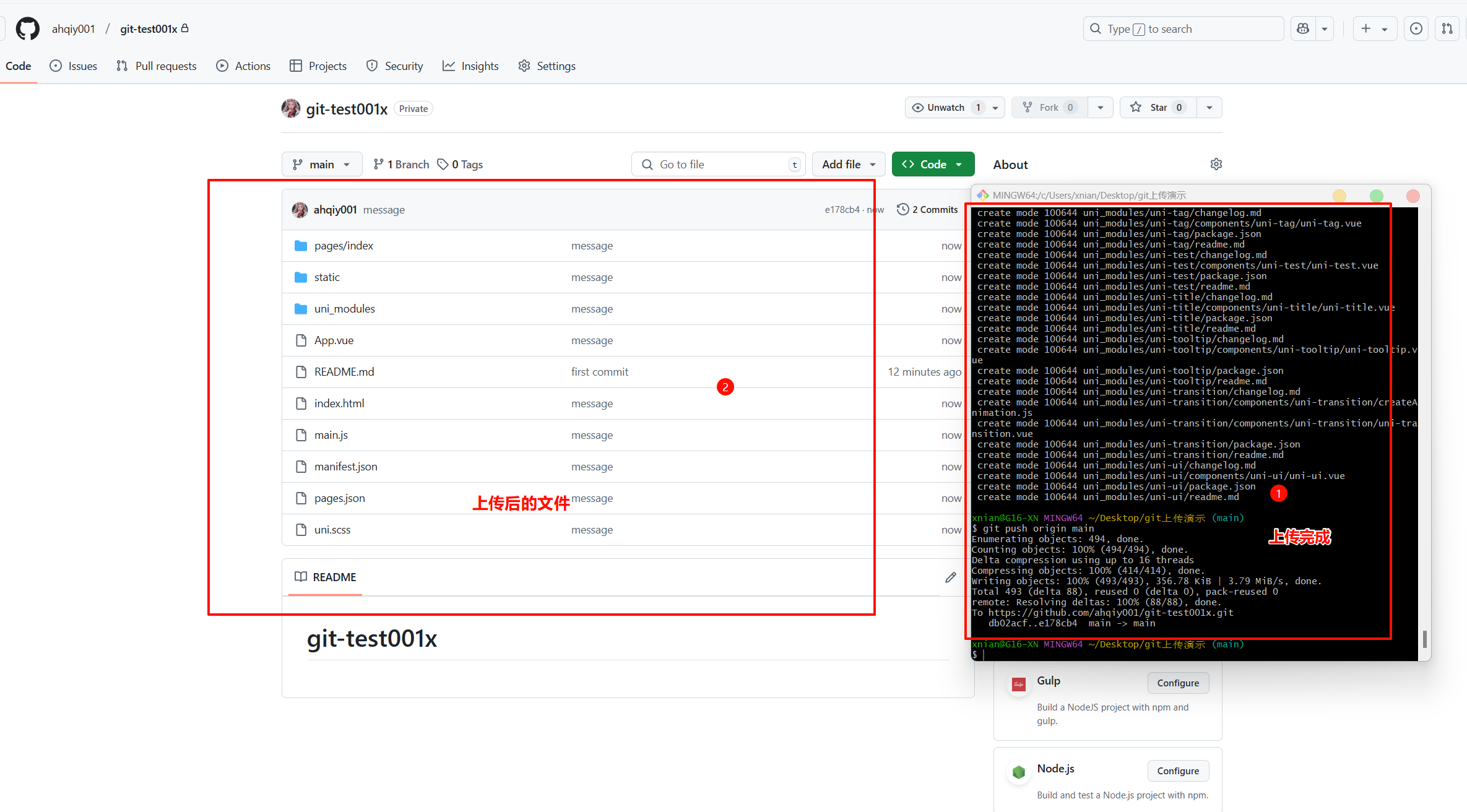Click the About settings gear icon
Image resolution: width=1467 pixels, height=812 pixels.
click(x=1216, y=165)
